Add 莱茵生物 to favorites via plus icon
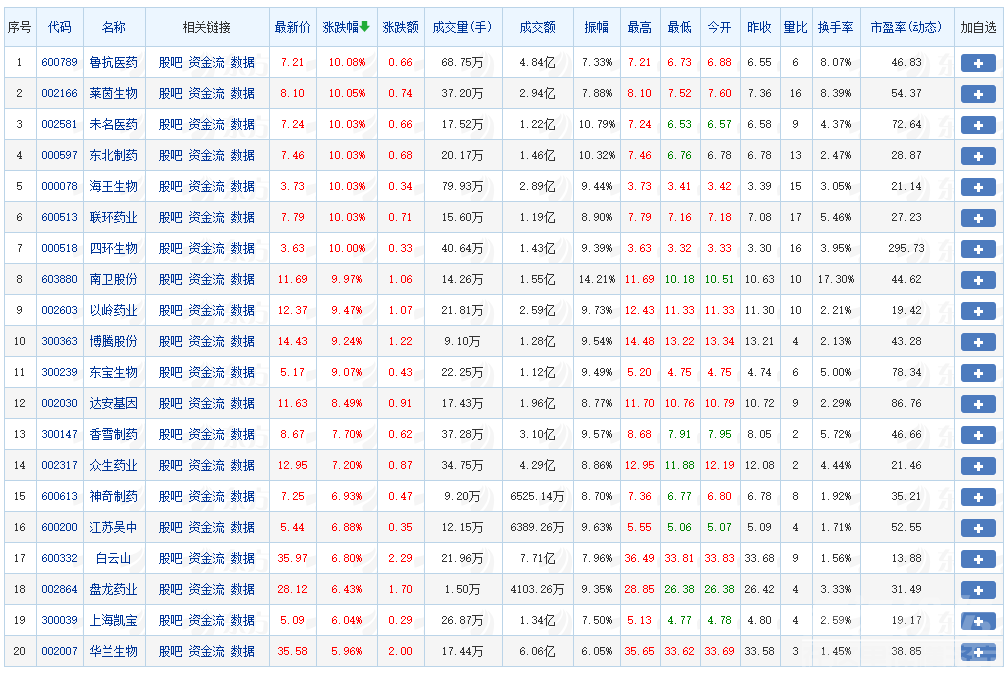Screen dimensions: 1007x679 (x=977, y=94)
